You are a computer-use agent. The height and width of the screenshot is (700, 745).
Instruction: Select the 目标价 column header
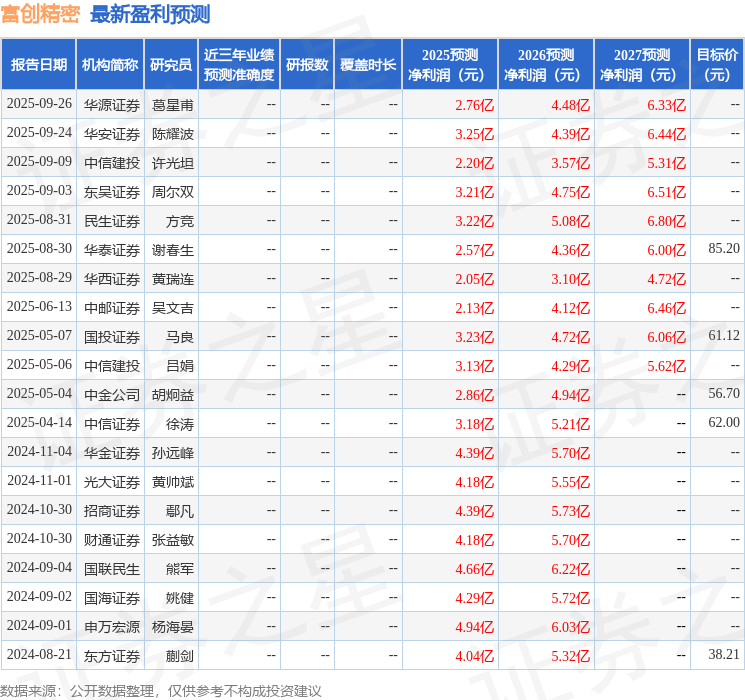[x=717, y=65]
